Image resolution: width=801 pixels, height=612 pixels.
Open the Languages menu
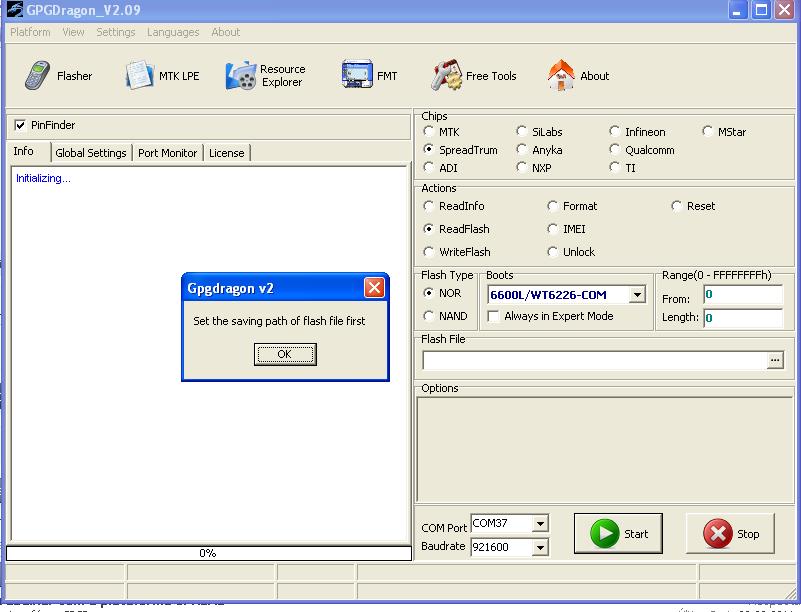173,32
